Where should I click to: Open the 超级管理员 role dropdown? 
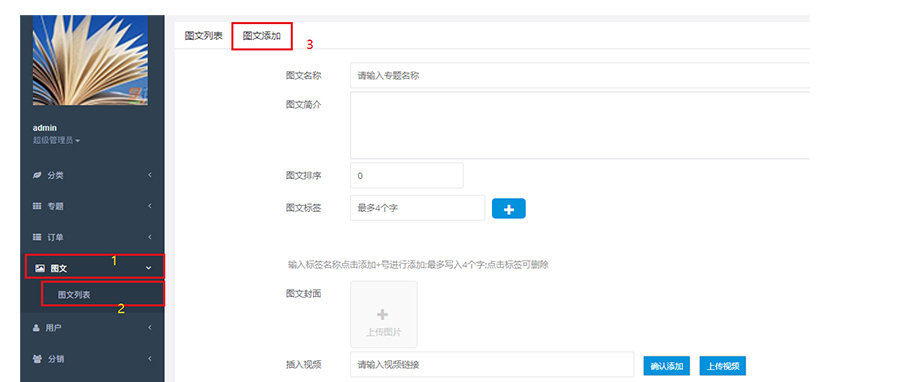(x=56, y=140)
